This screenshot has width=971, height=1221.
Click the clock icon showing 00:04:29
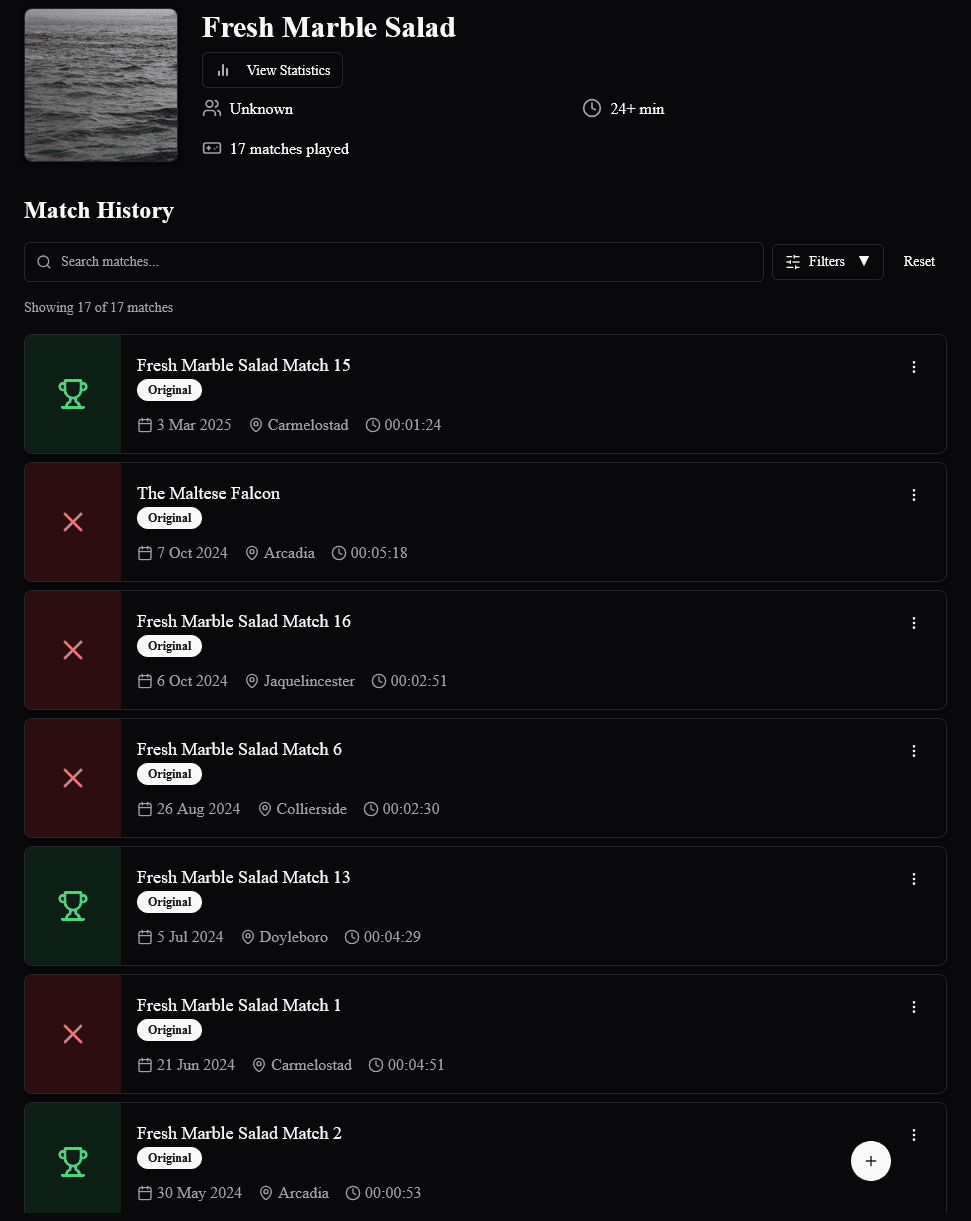(352, 937)
